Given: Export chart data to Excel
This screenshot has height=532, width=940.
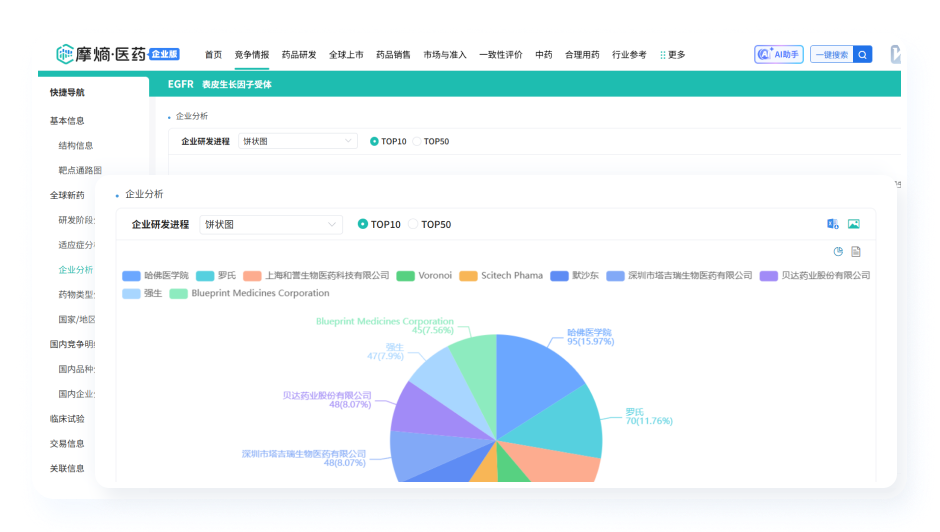Looking at the screenshot, I should (x=833, y=224).
